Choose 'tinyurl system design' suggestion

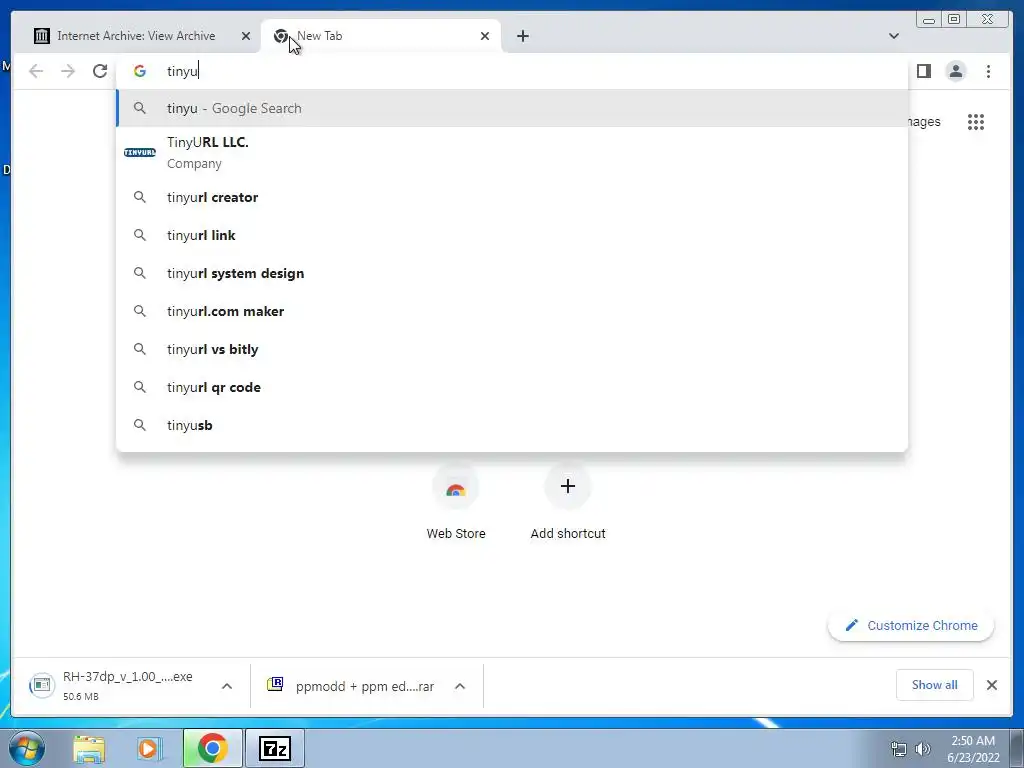512,273
